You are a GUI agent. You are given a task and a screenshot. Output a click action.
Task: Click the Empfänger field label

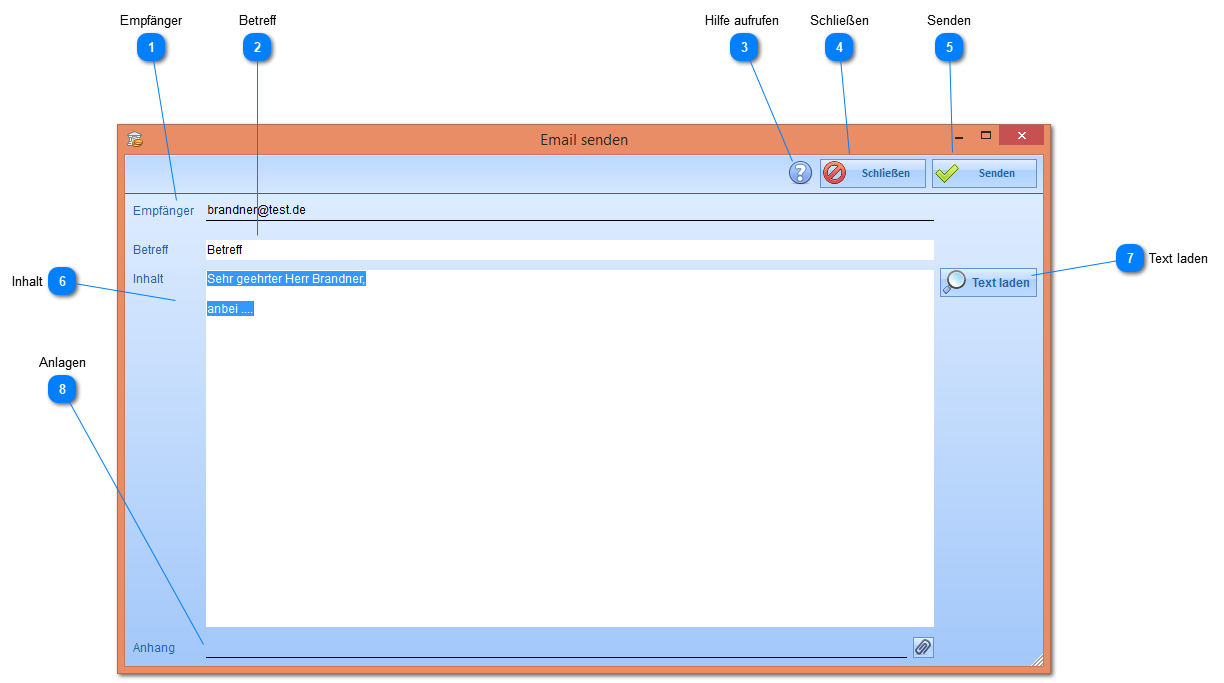(x=163, y=210)
